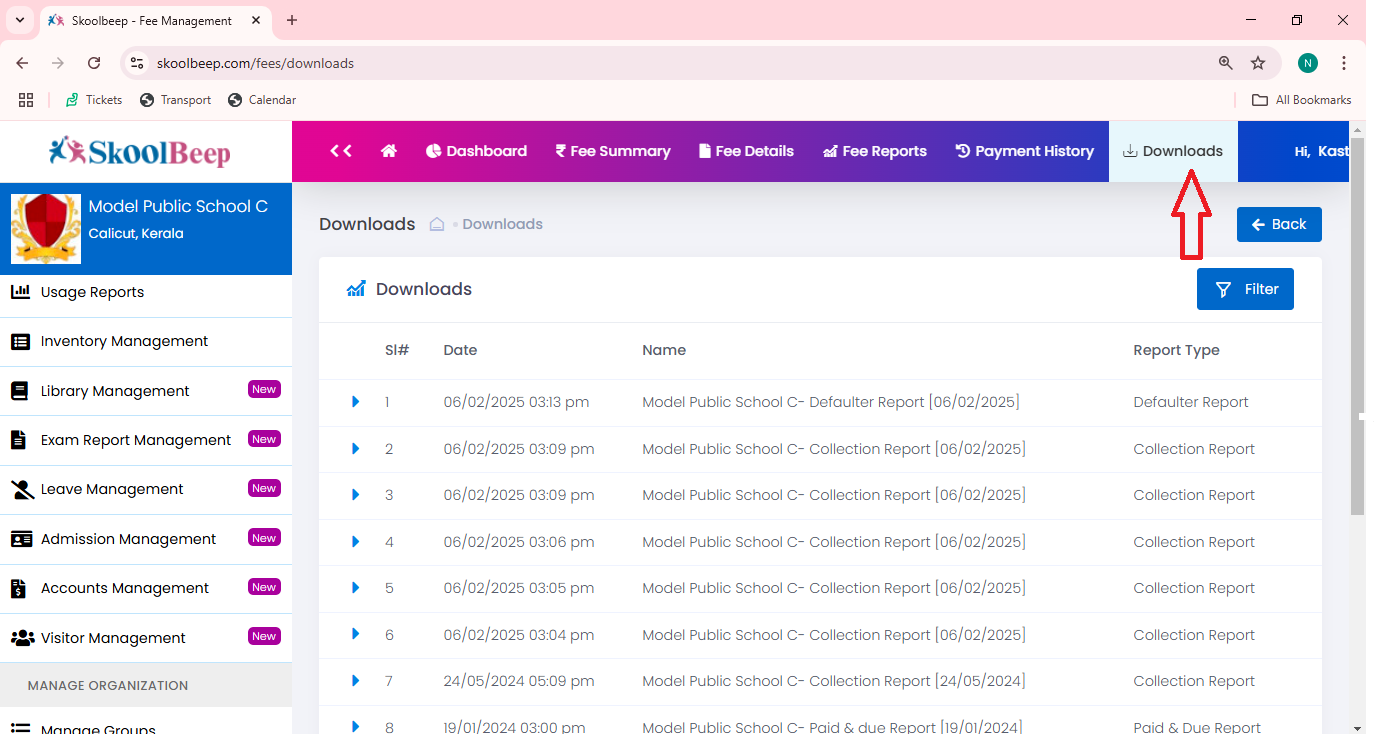Open the Dashboard tab
This screenshot has height=734, width=1374.
476,151
